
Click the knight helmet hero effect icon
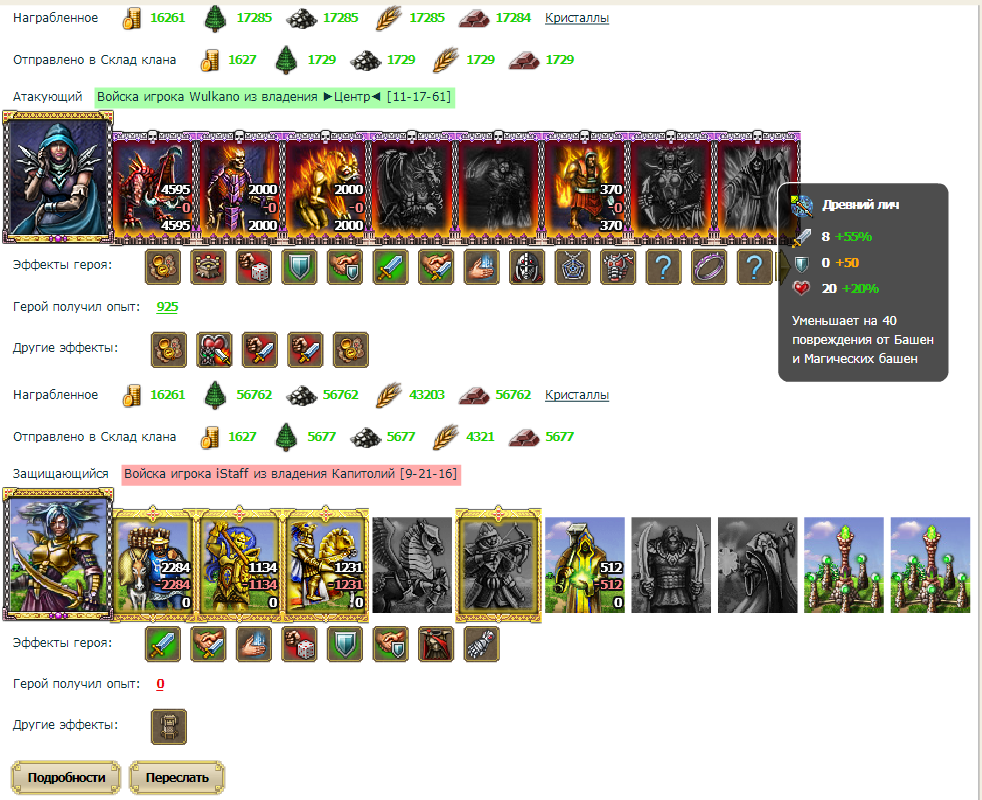(527, 267)
